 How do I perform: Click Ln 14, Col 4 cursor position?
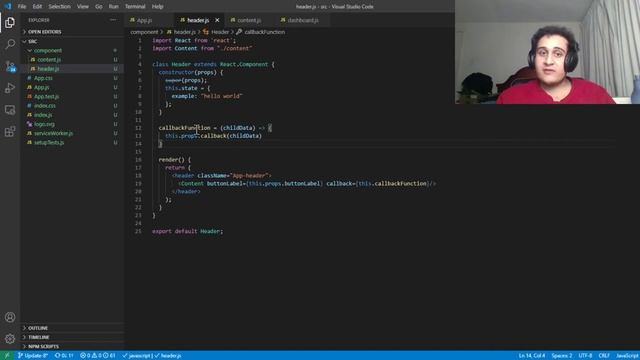click(532, 356)
